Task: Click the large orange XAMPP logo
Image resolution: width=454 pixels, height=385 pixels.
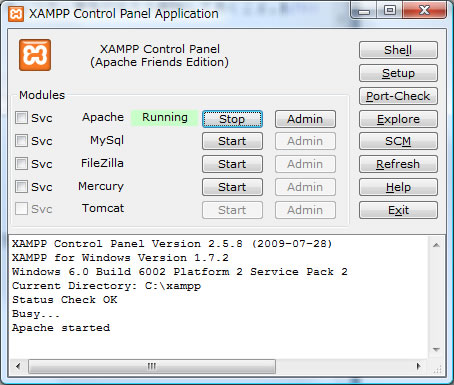Action: (35, 55)
